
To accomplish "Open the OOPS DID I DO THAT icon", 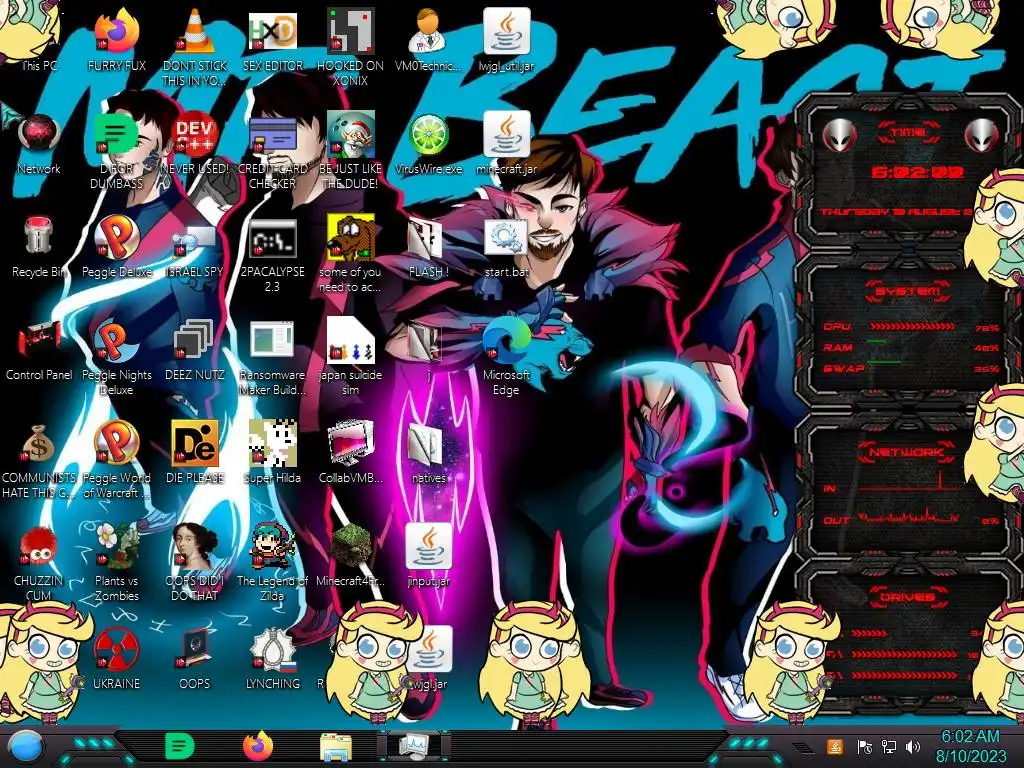I will click(x=195, y=563).
